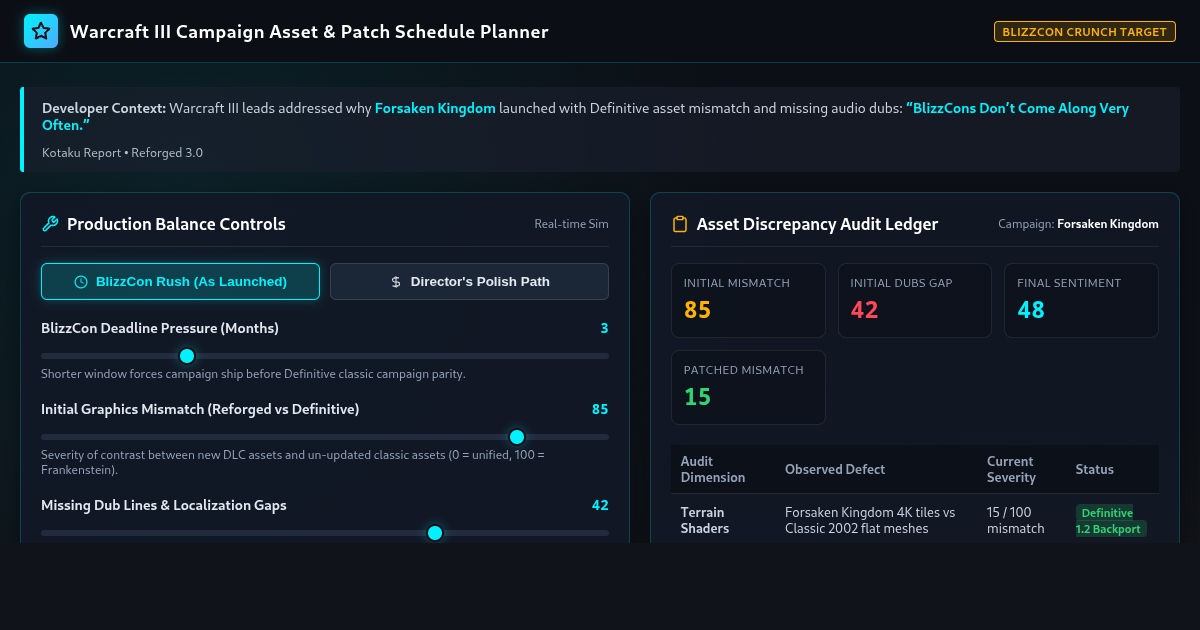Click the Patched Mismatch stat card
This screenshot has width=1200, height=630.
click(x=749, y=387)
